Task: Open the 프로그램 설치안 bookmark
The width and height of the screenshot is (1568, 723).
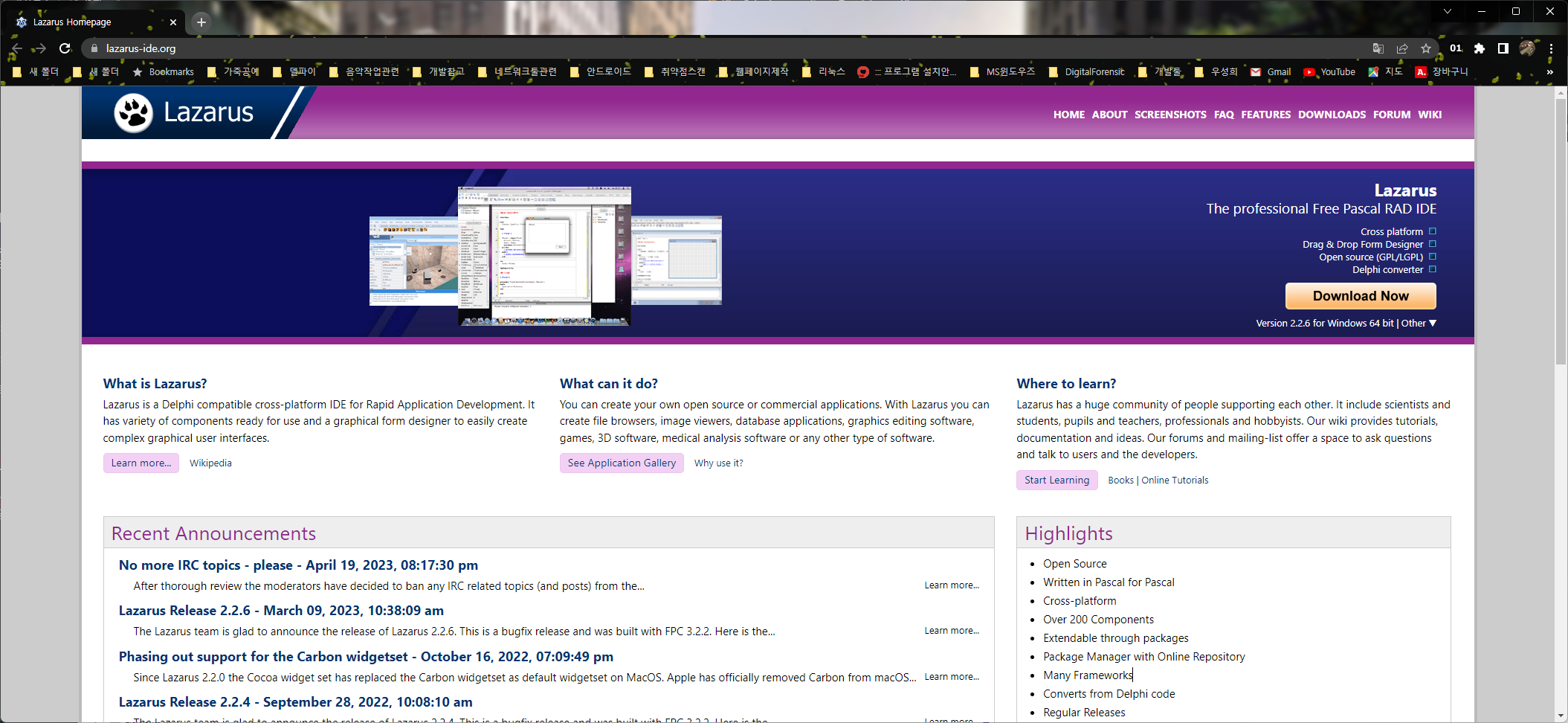Action: click(907, 72)
